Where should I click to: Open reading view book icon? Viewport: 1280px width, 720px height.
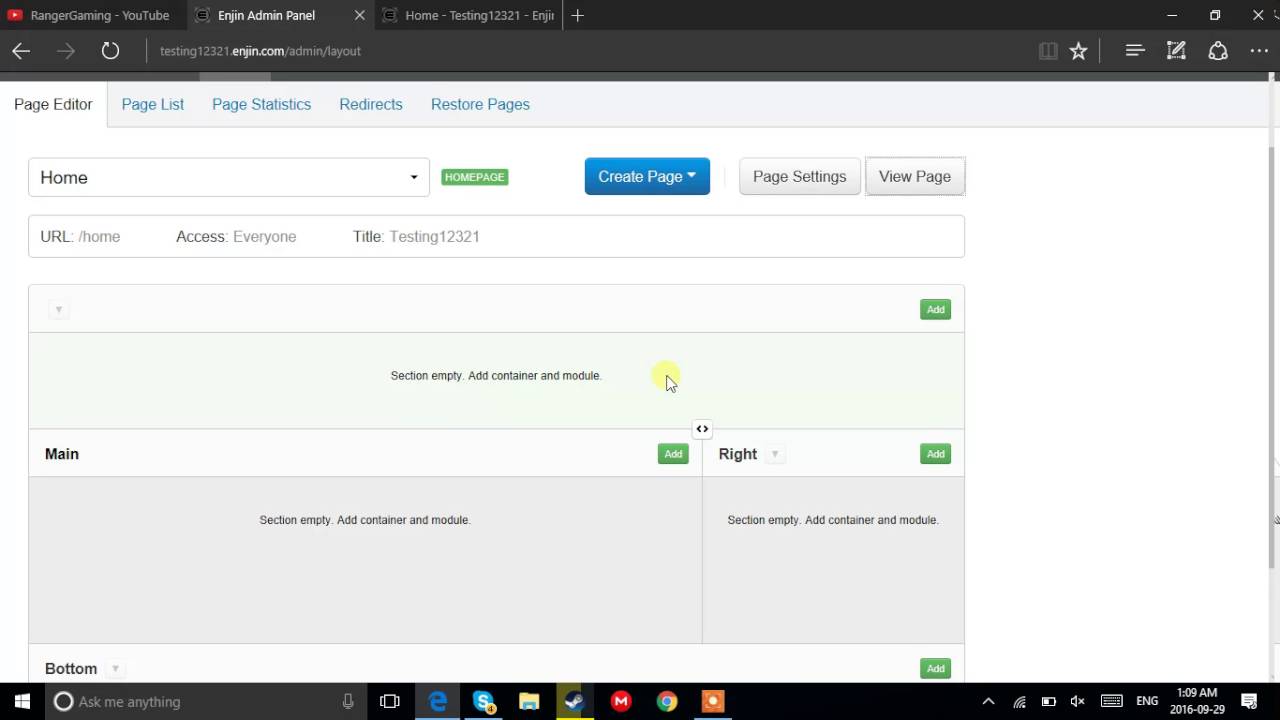(1048, 51)
